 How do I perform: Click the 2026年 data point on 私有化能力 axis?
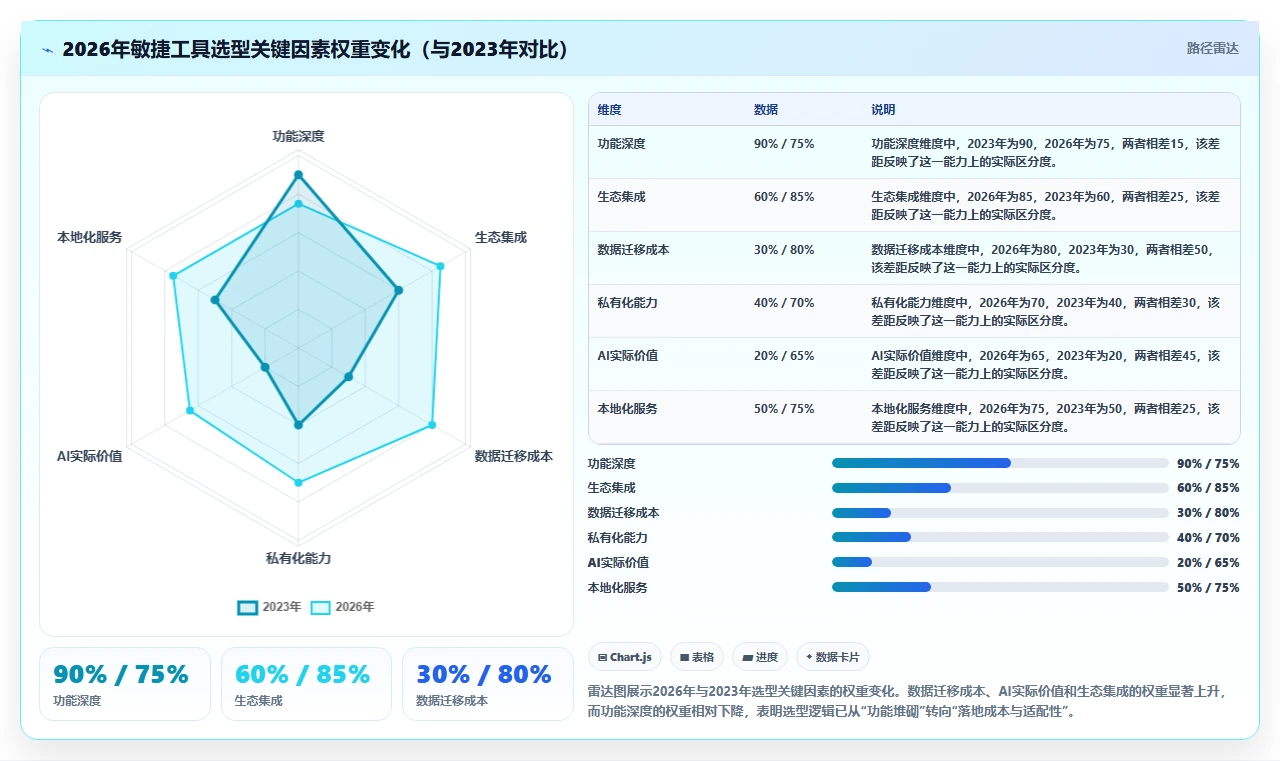tap(298, 482)
